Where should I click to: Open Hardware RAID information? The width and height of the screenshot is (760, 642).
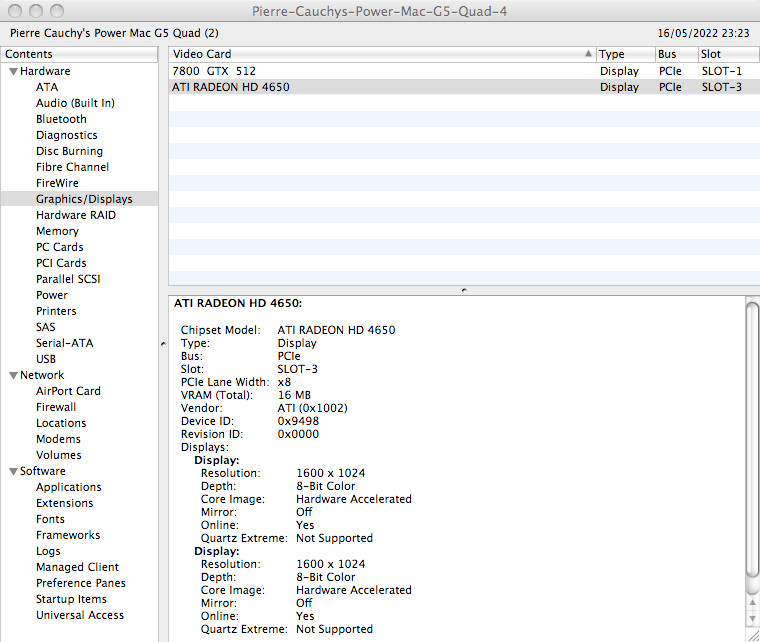coord(76,215)
